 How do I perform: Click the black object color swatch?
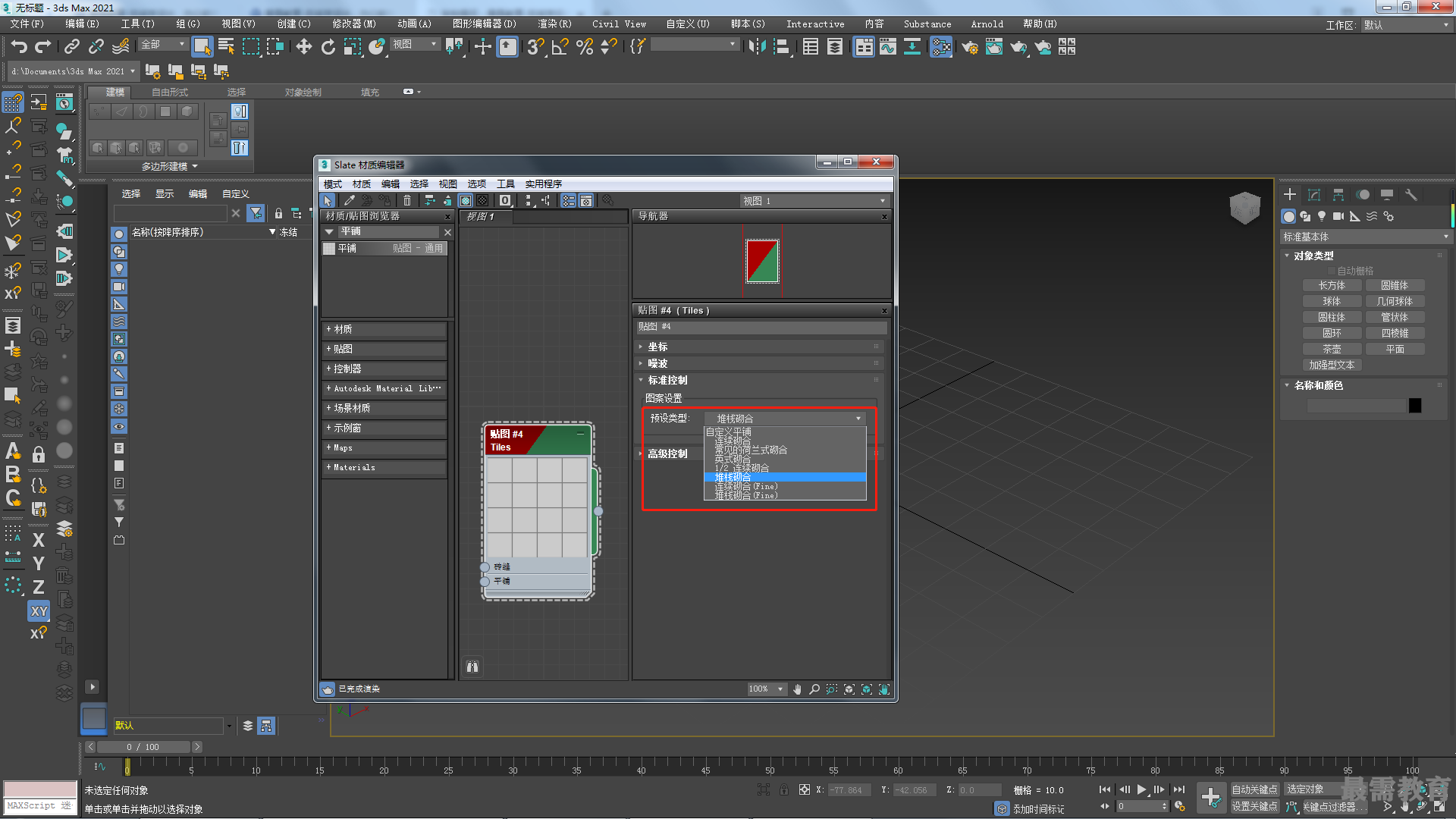click(1415, 406)
